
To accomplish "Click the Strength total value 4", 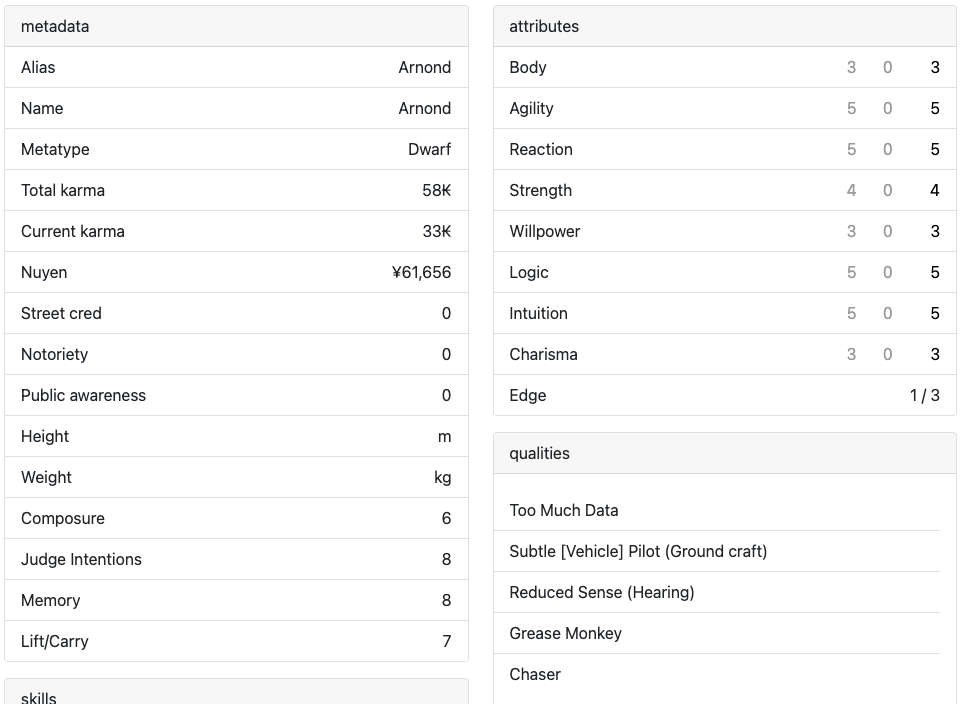I will [934, 190].
